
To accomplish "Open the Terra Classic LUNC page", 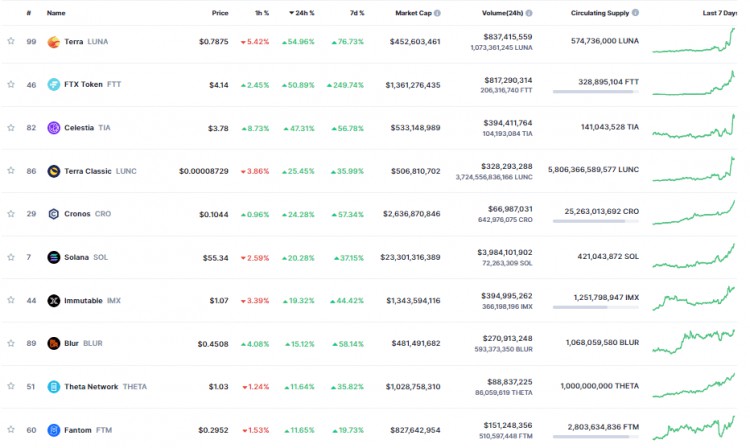I will pyautogui.click(x=100, y=171).
